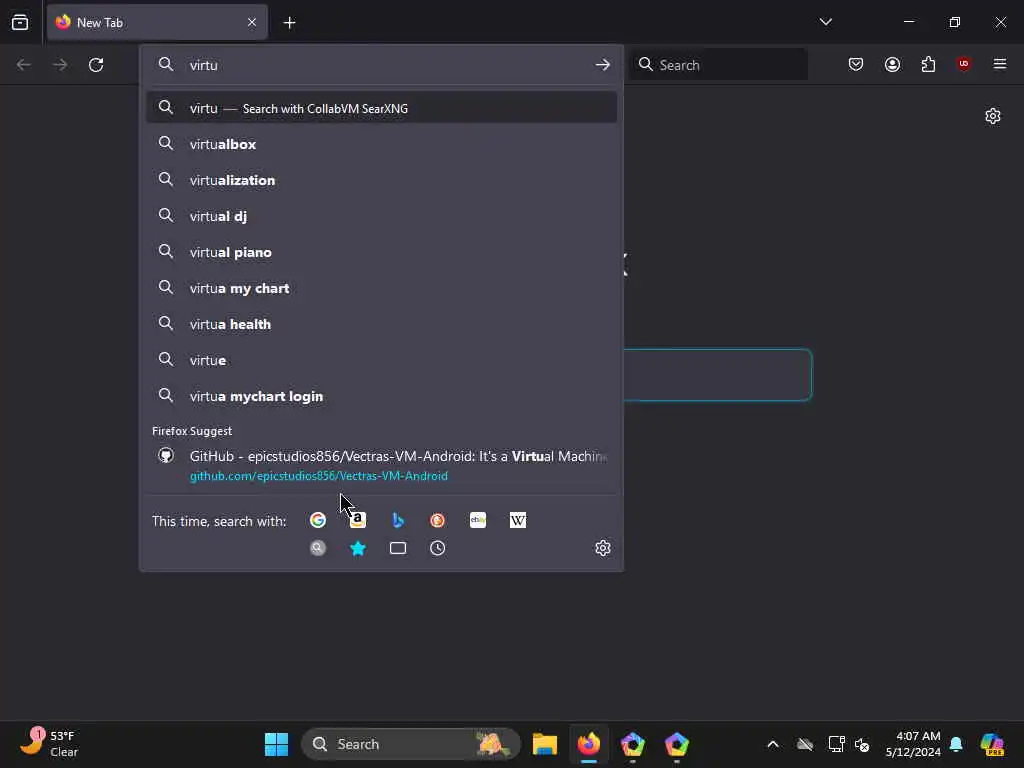Screen dimensions: 1024x768
Task: Open the GitHub Vectras-VM-Android suggestion
Action: [x=381, y=465]
